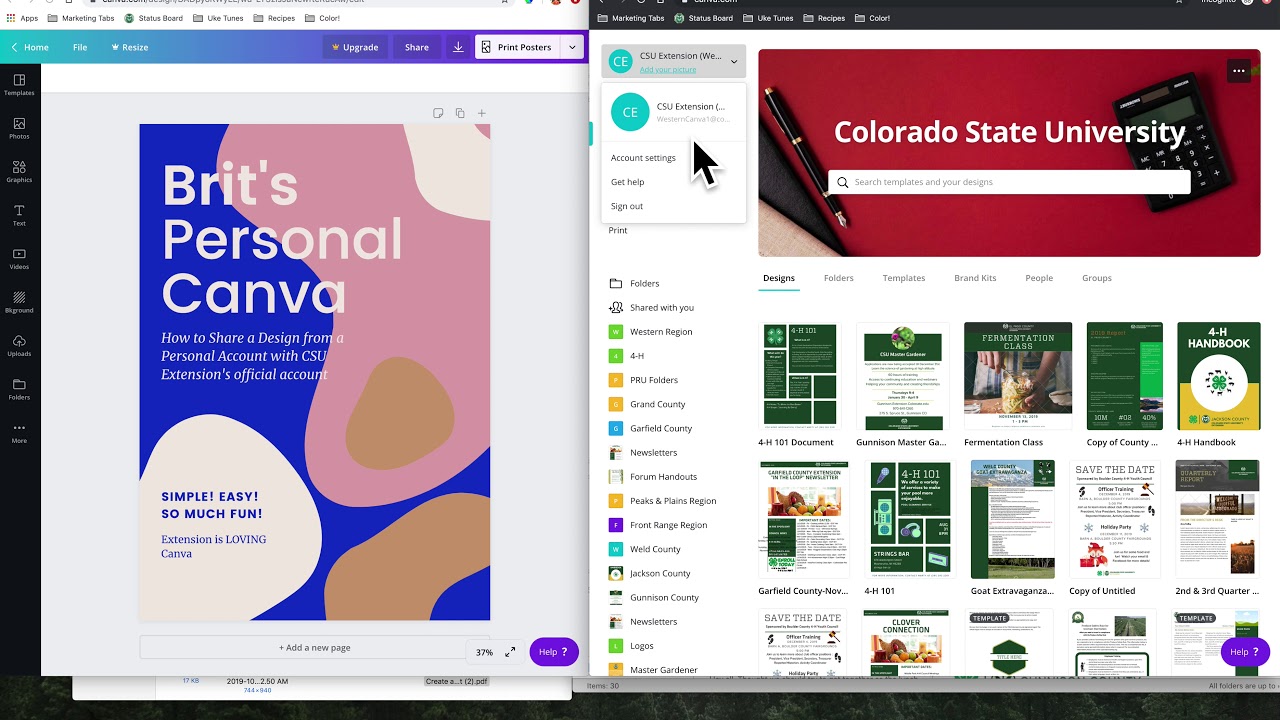1280x720 pixels.
Task: Click the Resize button in editor
Action: [130, 47]
